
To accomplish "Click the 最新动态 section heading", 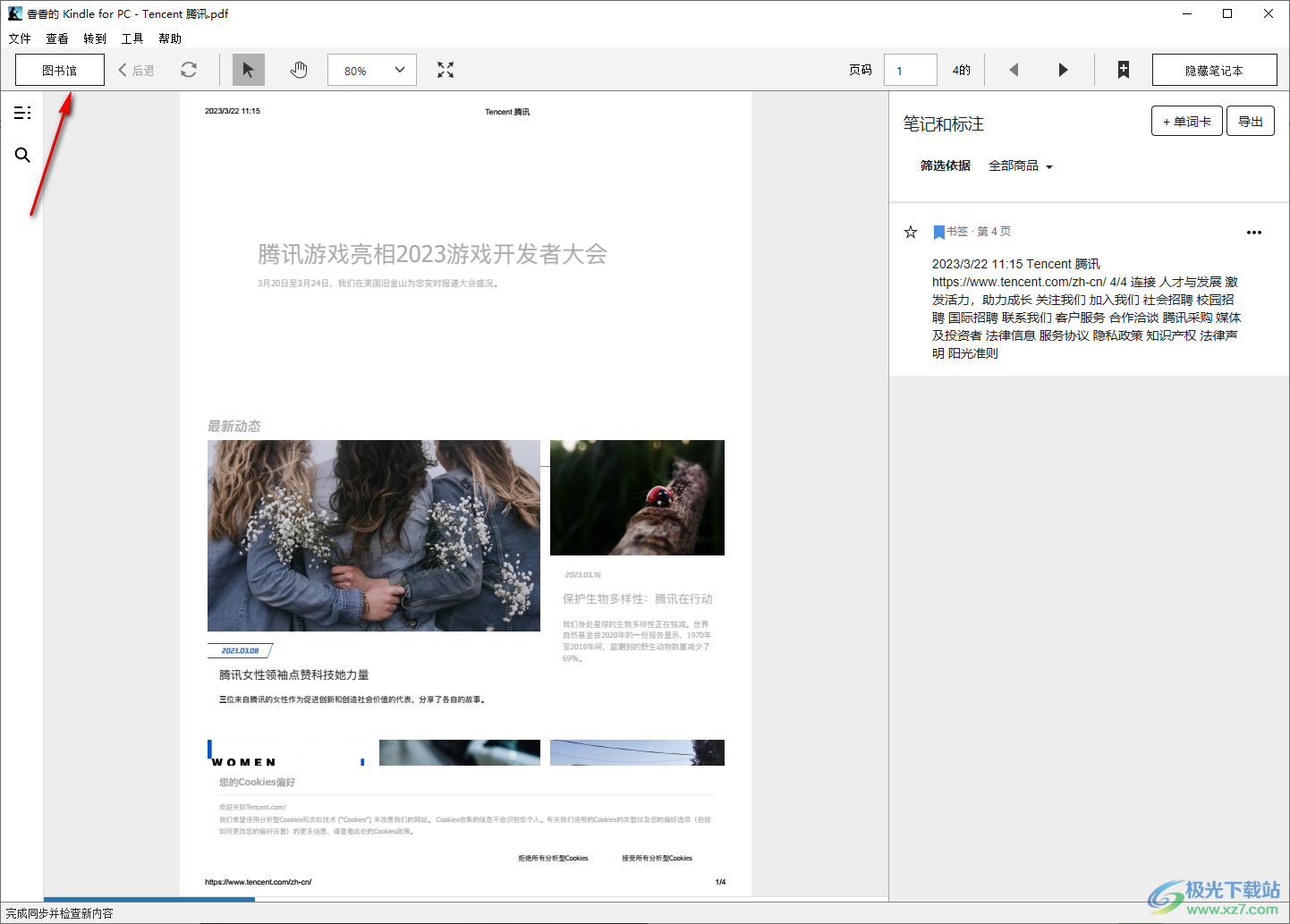I will coord(234,427).
